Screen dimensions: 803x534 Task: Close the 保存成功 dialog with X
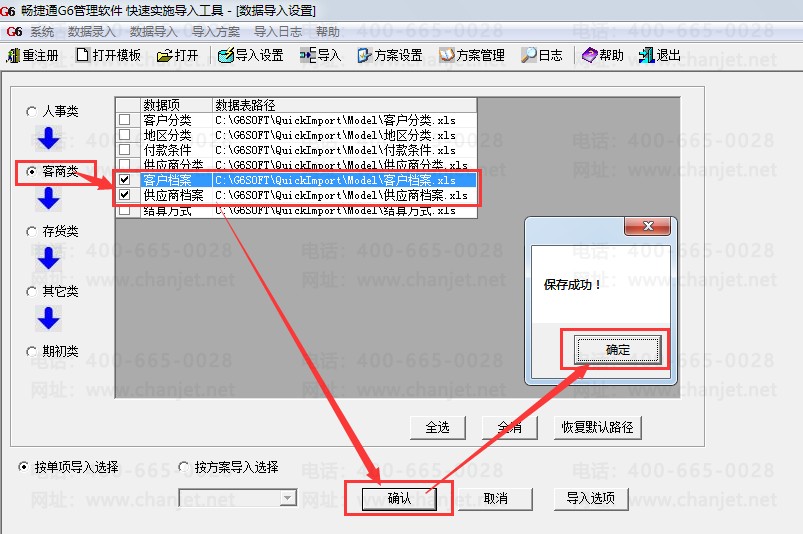pyautogui.click(x=648, y=226)
